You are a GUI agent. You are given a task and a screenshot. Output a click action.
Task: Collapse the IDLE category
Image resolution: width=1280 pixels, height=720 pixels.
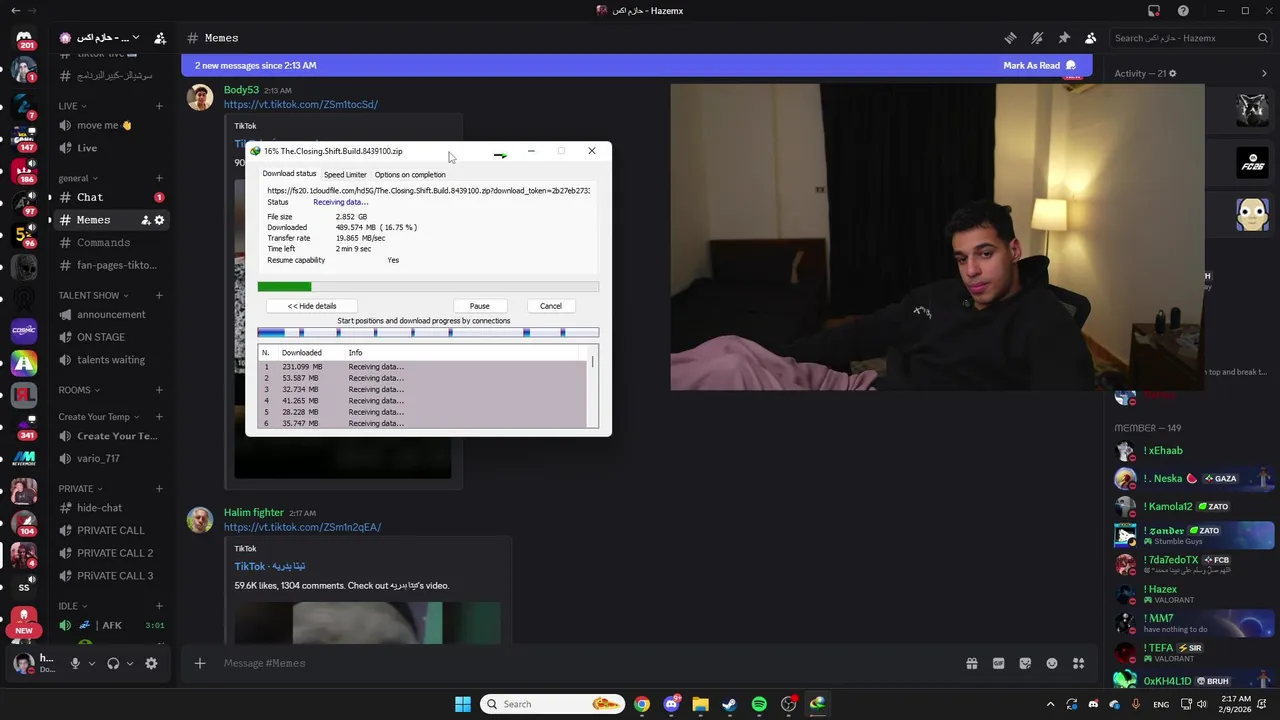[x=73, y=606]
